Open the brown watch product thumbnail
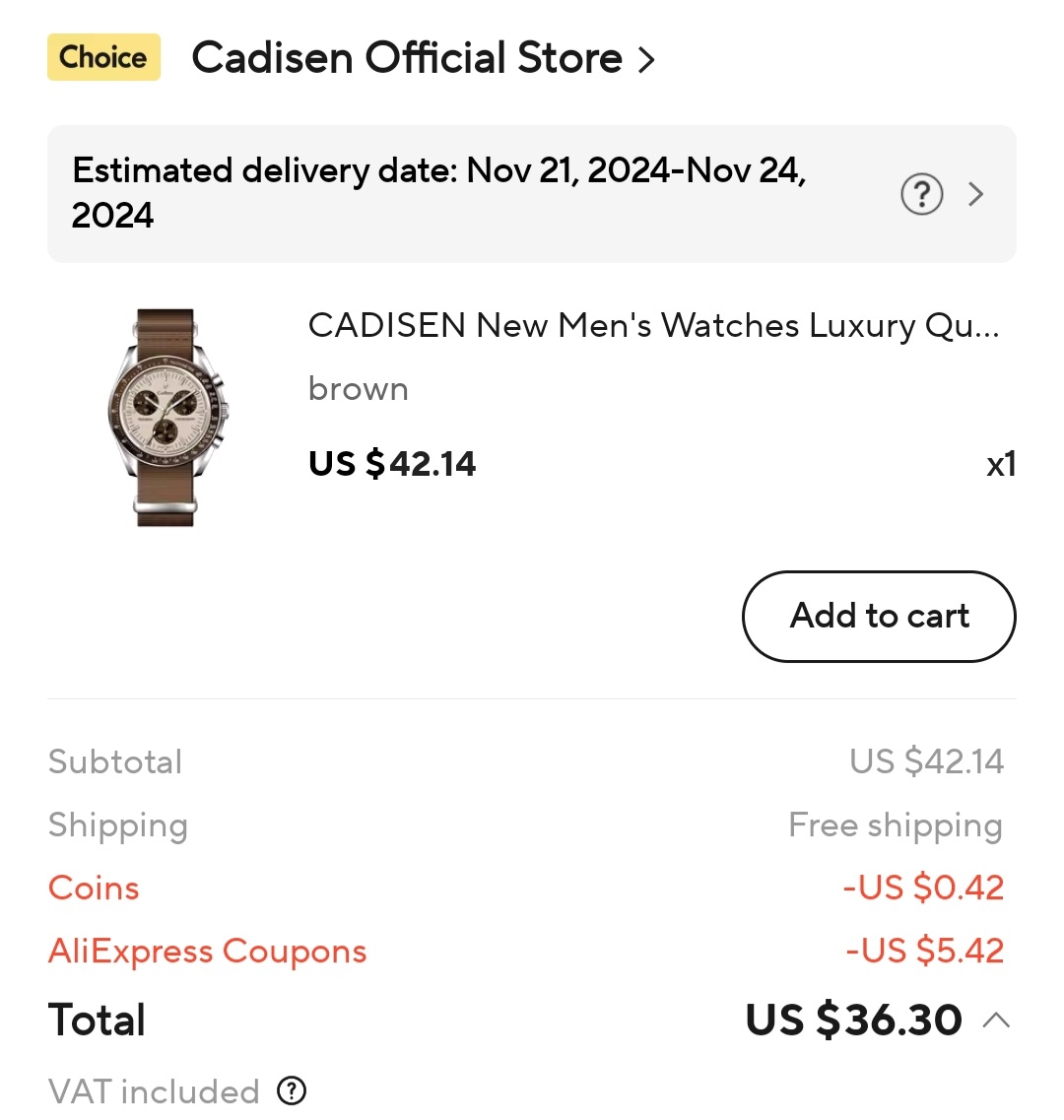Image resolution: width=1064 pixels, height=1120 pixels. coord(166,418)
